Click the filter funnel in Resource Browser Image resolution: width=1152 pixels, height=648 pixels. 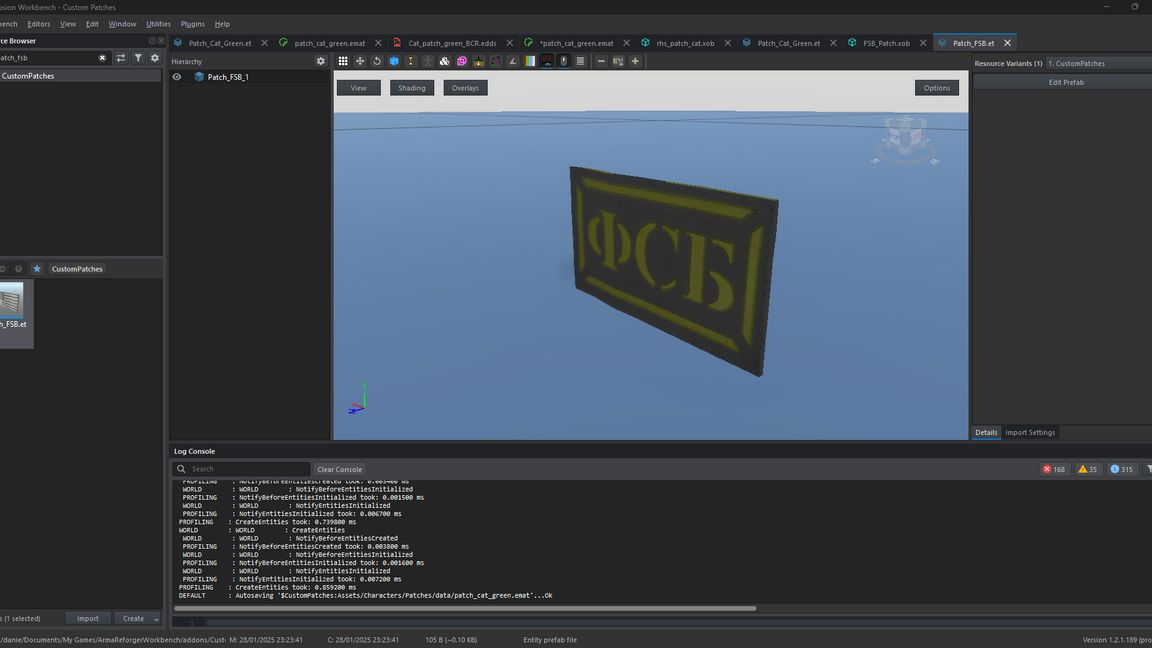138,58
